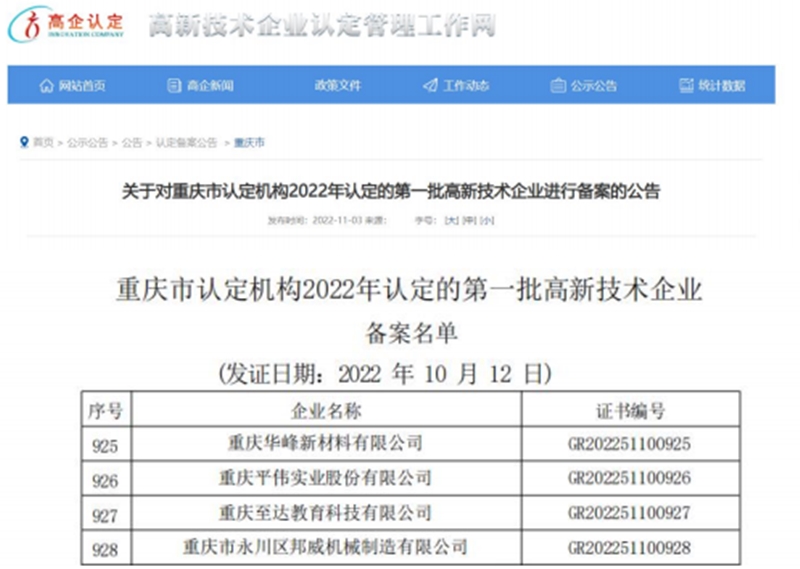Set font size to large [大]
Screen dimensions: 800x569
(451, 220)
